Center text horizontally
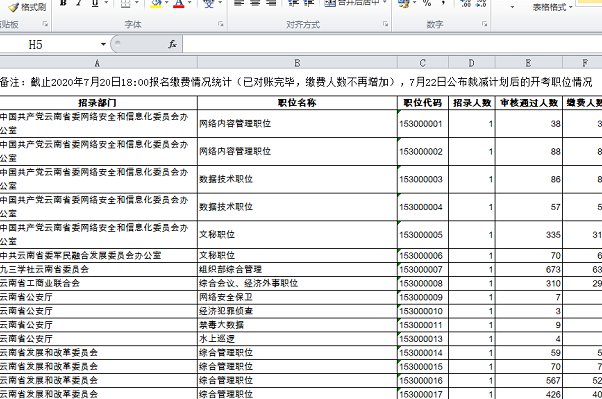 coord(255,3)
